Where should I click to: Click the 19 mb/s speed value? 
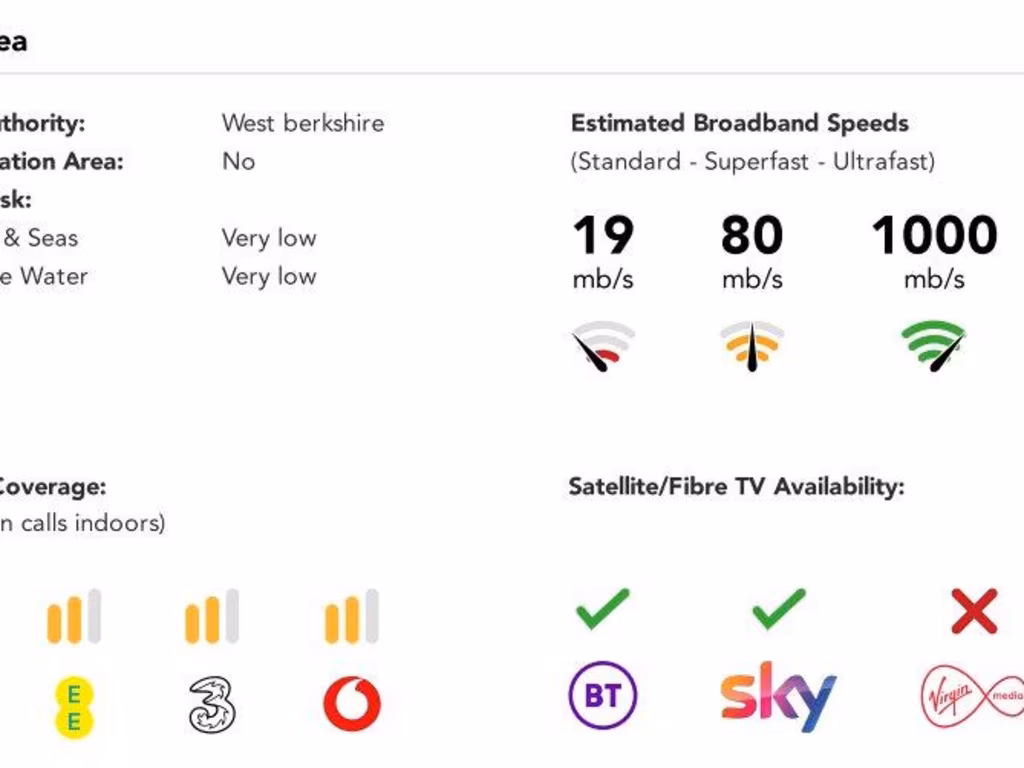point(603,237)
